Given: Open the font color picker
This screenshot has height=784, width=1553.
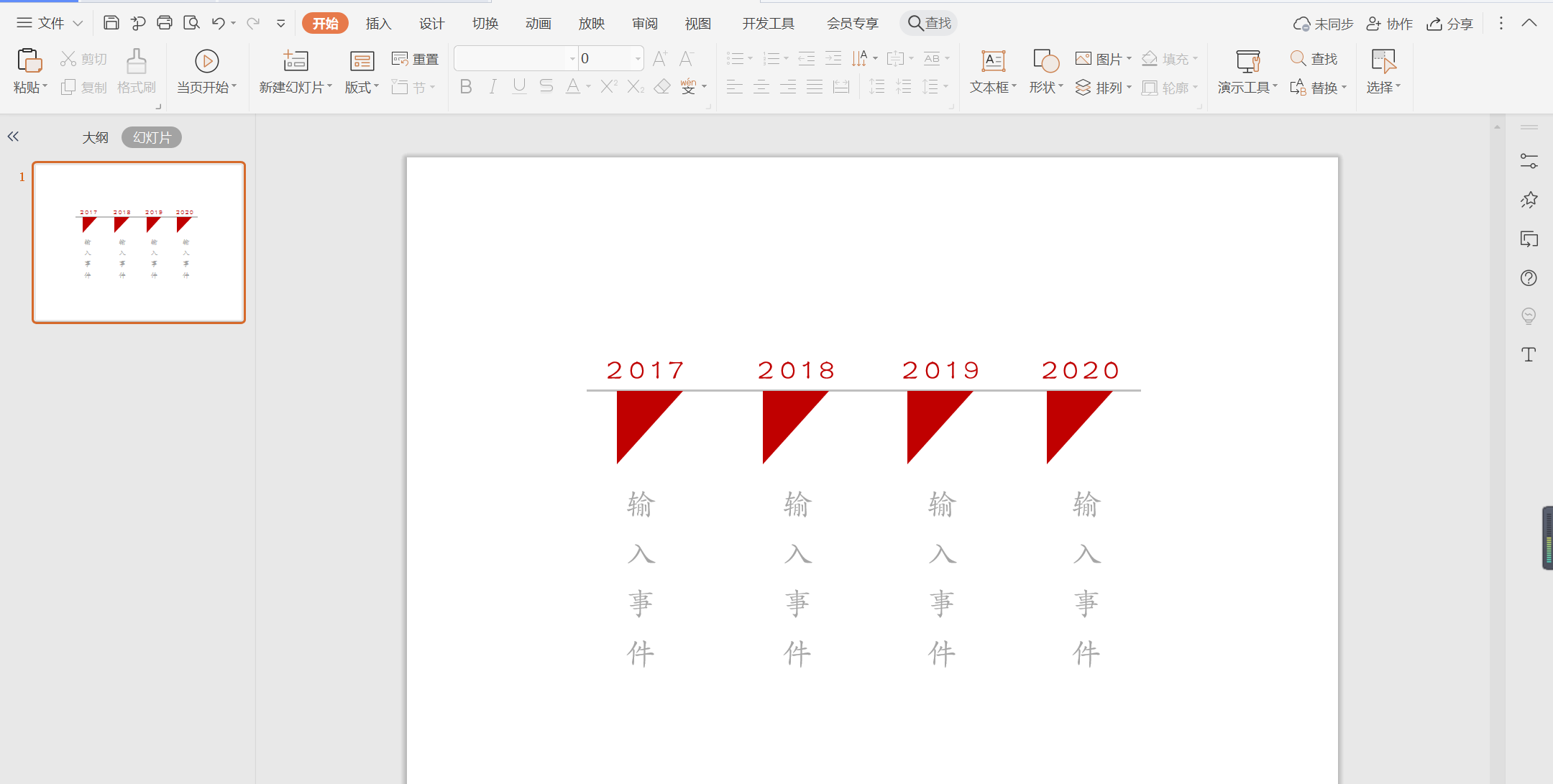Looking at the screenshot, I should [572, 86].
